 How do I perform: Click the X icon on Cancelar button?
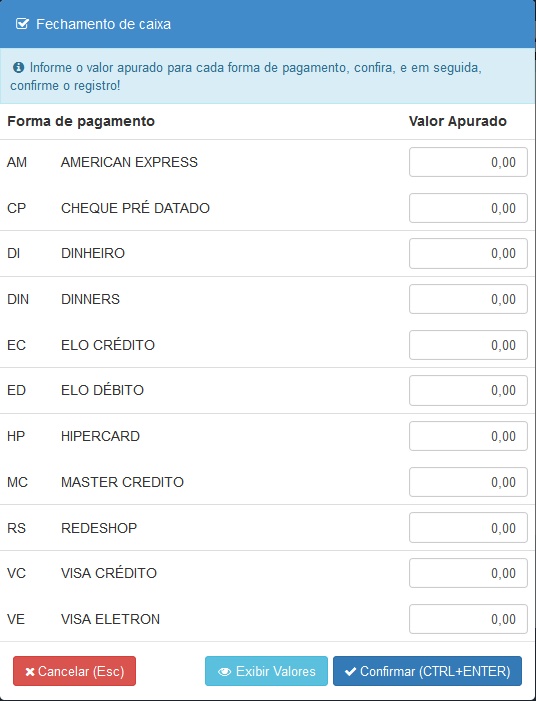[30, 671]
